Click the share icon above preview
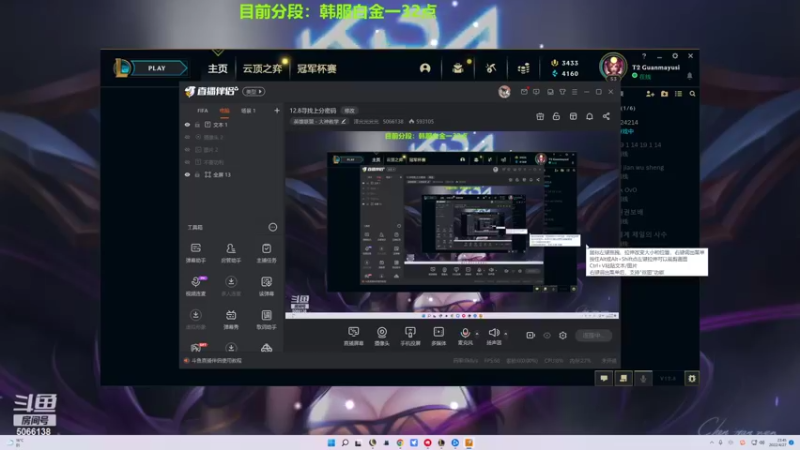Screen dimensions: 800x450 tap(606, 116)
